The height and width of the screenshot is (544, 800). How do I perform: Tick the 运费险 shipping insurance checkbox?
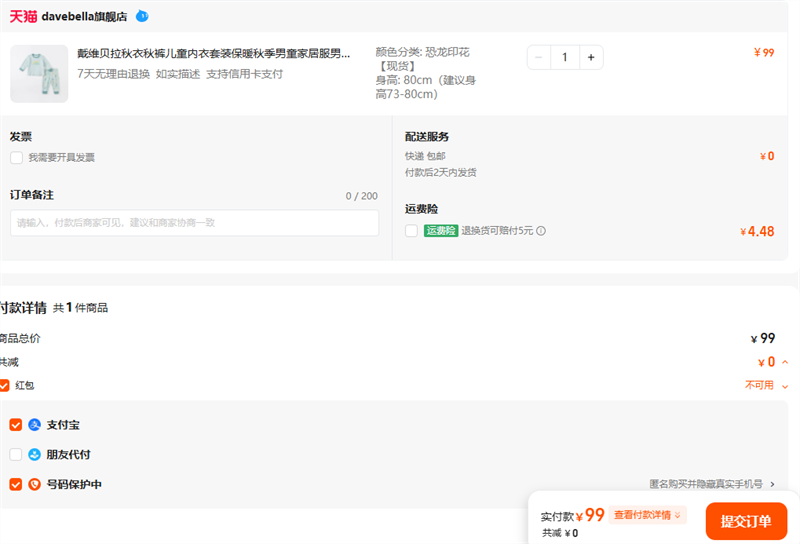click(412, 231)
